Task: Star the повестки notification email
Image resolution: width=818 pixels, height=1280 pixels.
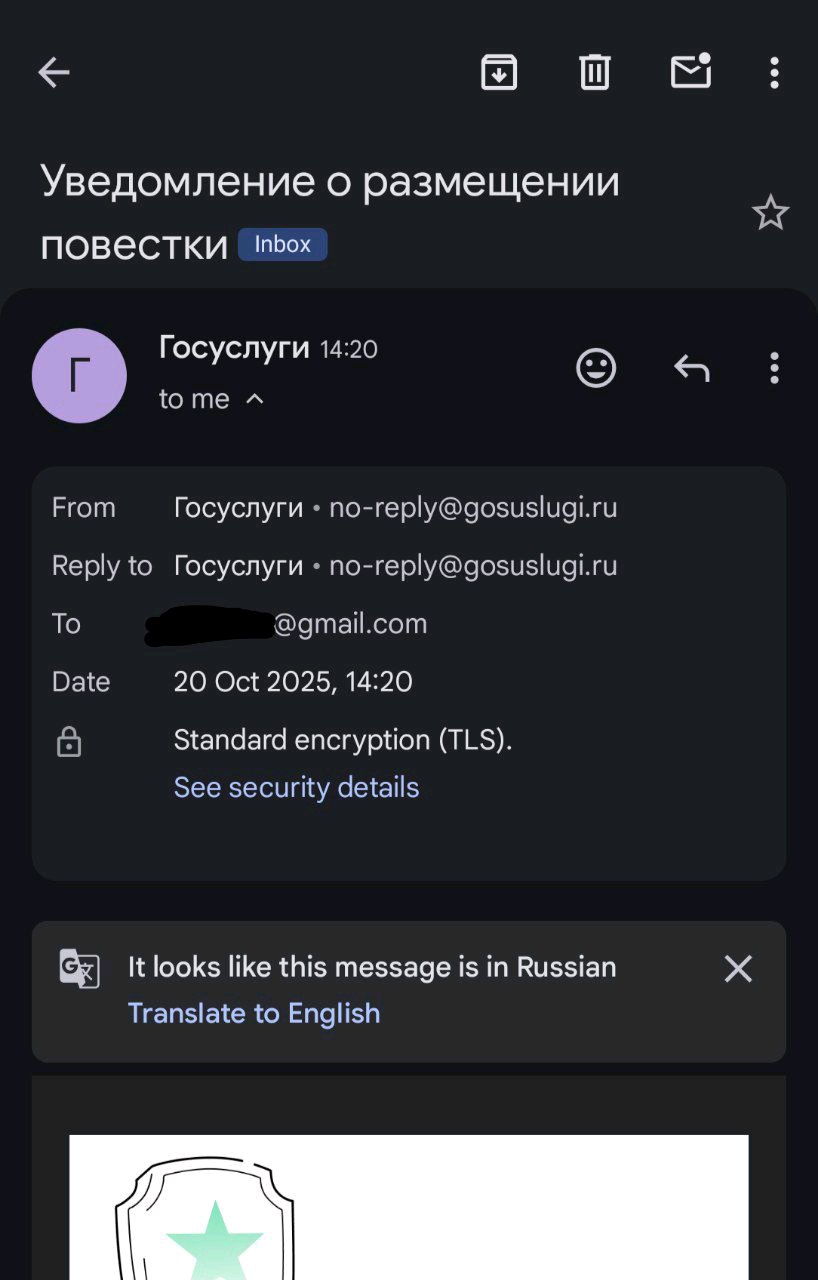Action: [x=770, y=213]
